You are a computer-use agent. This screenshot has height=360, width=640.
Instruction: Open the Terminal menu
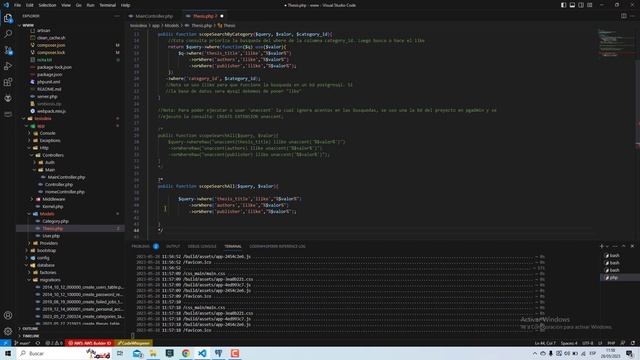tap(107, 5)
